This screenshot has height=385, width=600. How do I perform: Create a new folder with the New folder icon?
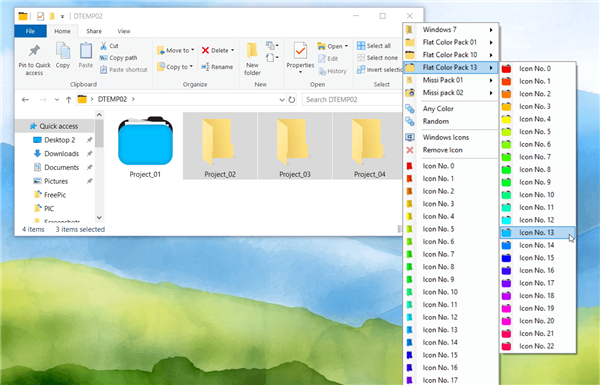[252, 51]
